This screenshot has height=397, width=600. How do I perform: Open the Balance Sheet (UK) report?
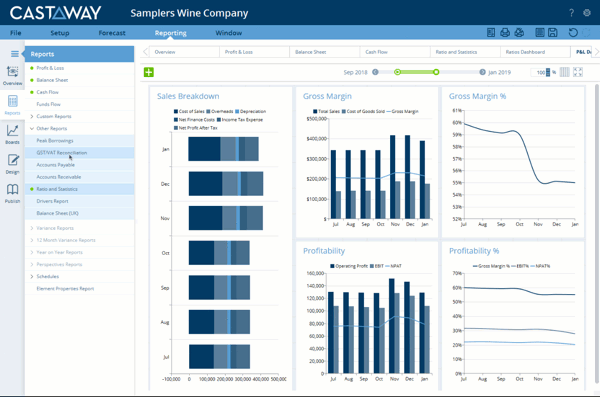80,213
